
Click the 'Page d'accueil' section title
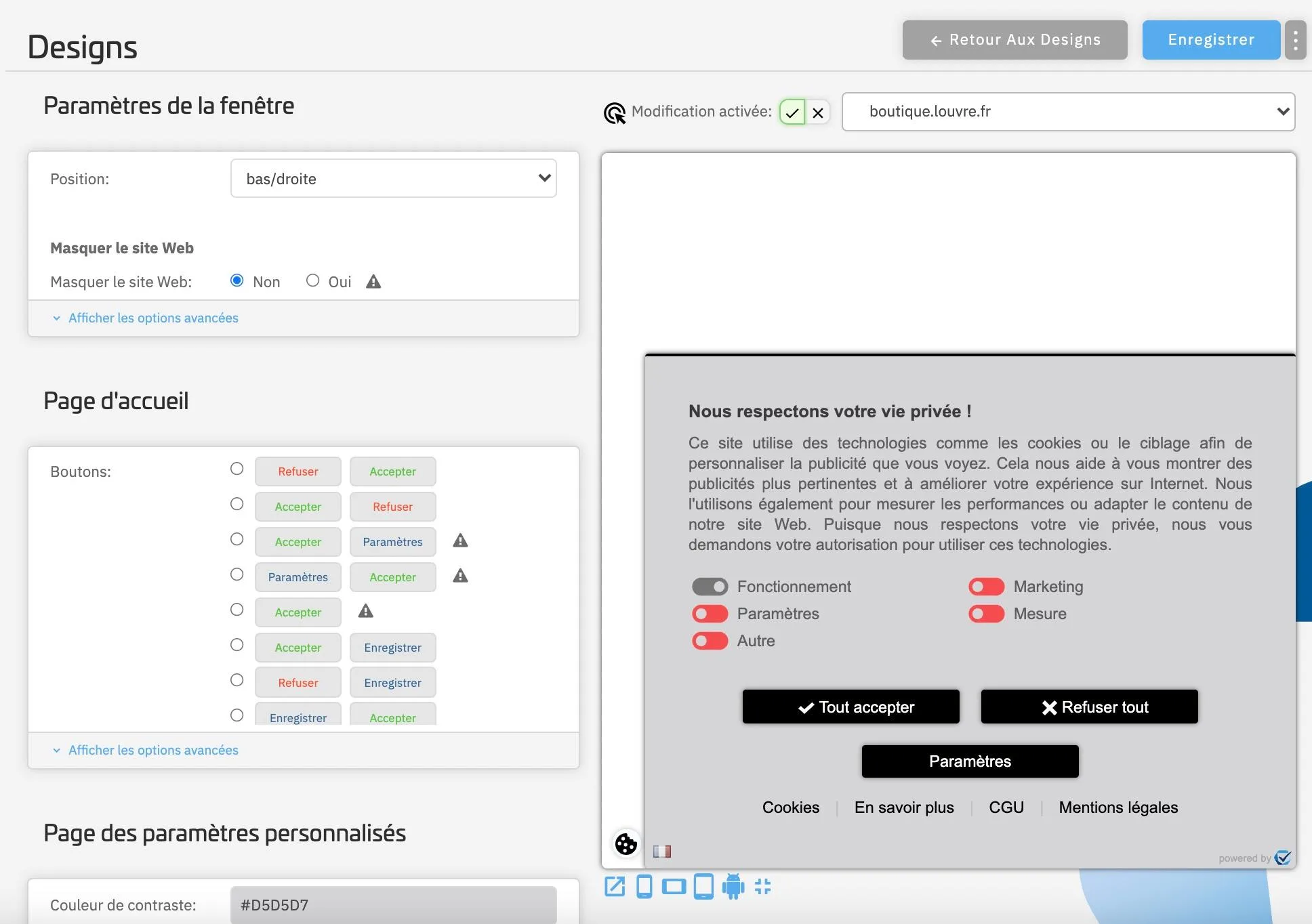(116, 401)
